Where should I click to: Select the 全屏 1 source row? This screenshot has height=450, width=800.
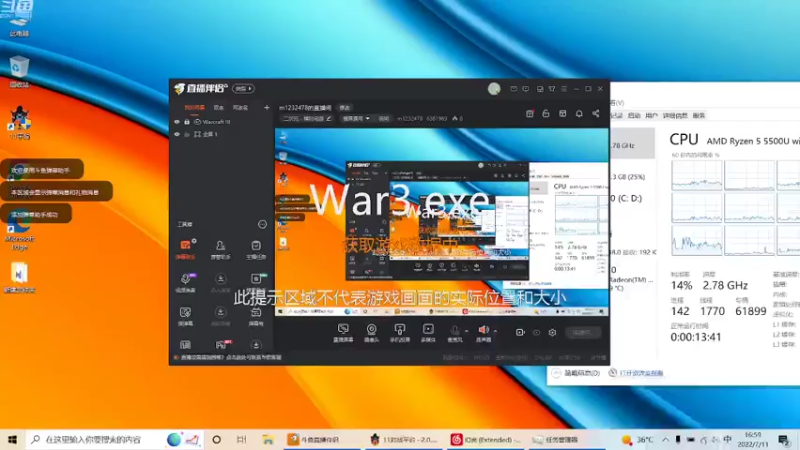pyautogui.click(x=221, y=134)
